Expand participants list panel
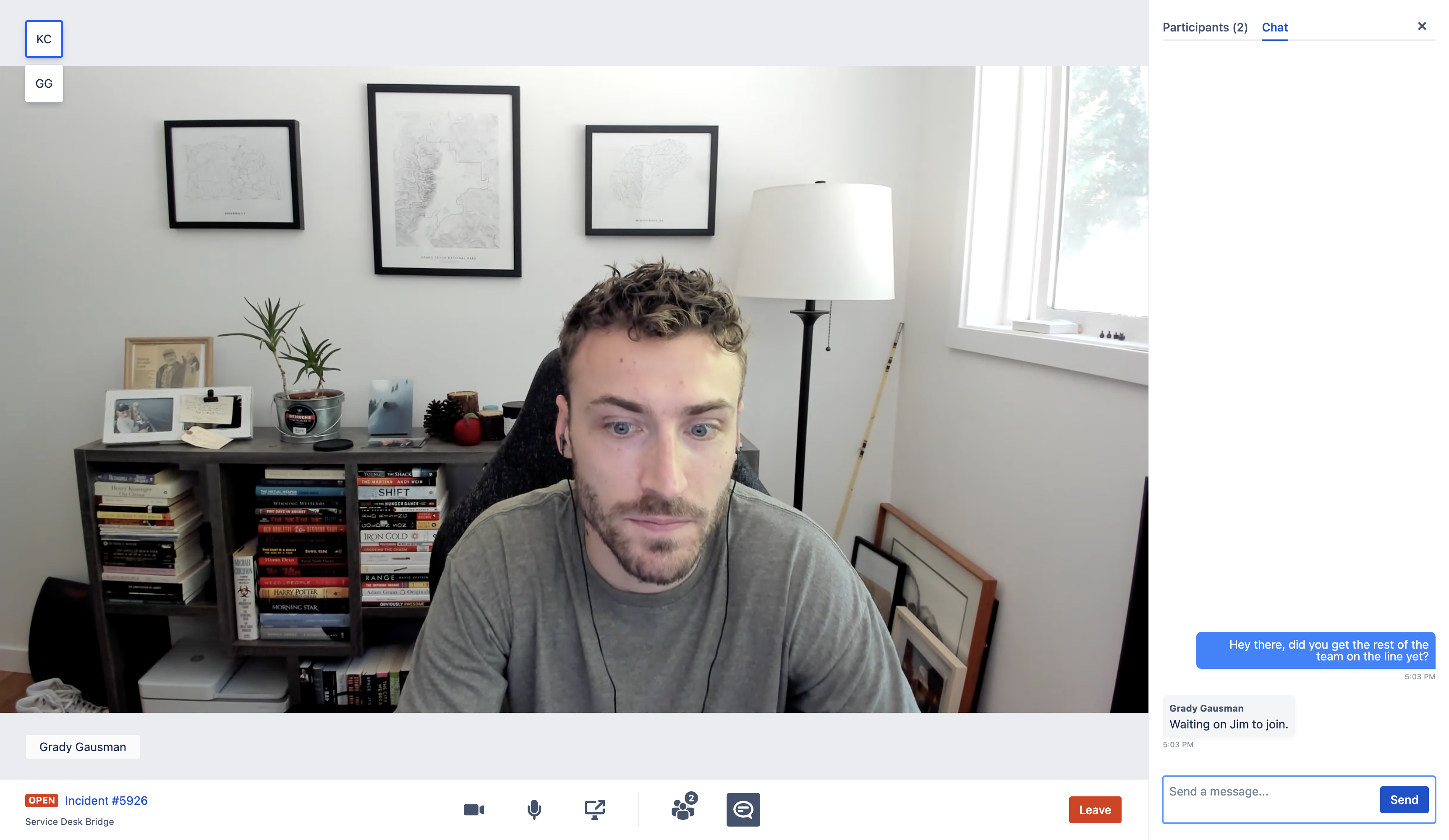Viewport: 1449px width, 840px height. click(1204, 27)
